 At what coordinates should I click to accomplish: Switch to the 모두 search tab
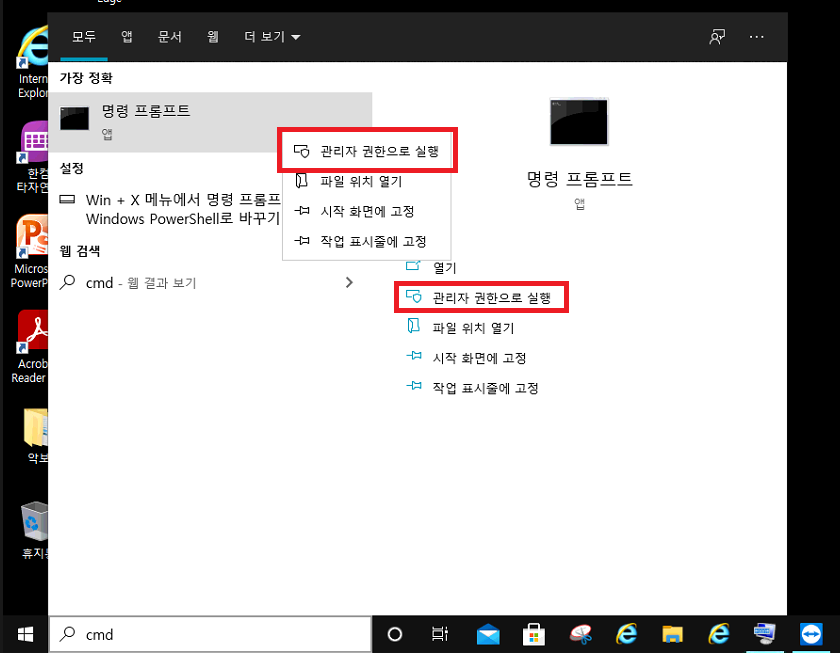coord(84,36)
